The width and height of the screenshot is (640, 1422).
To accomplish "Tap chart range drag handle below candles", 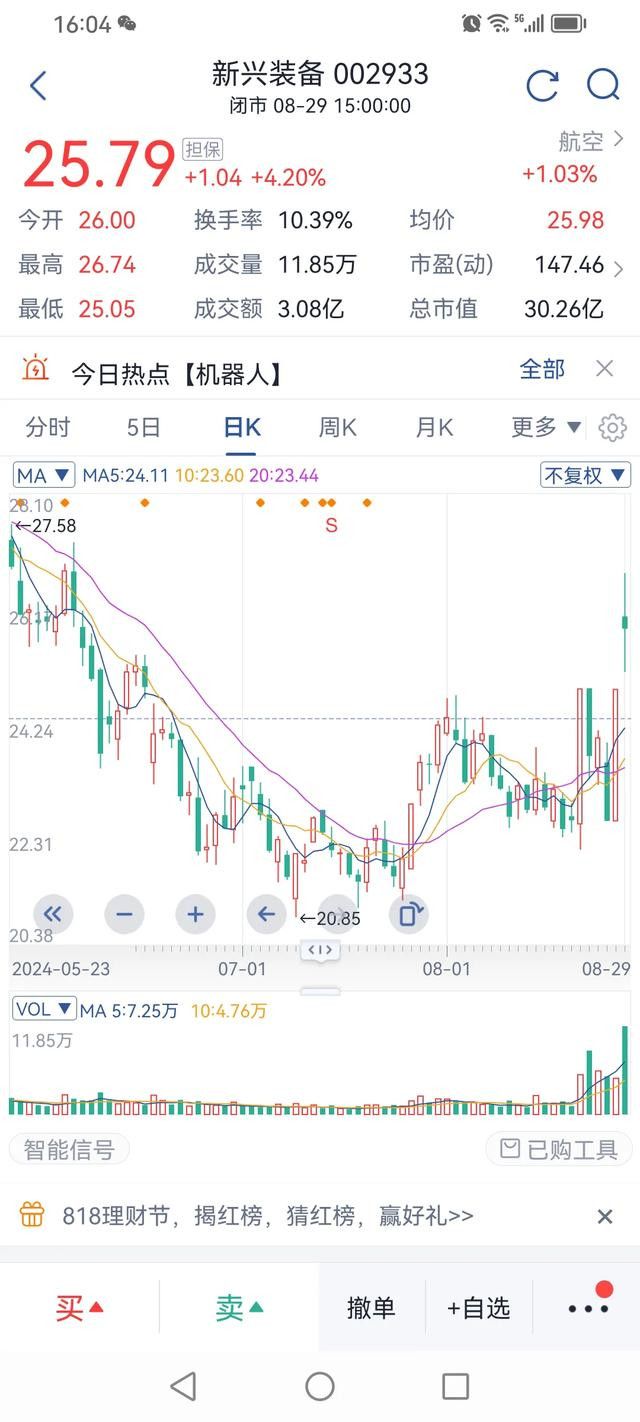I will 320,950.
